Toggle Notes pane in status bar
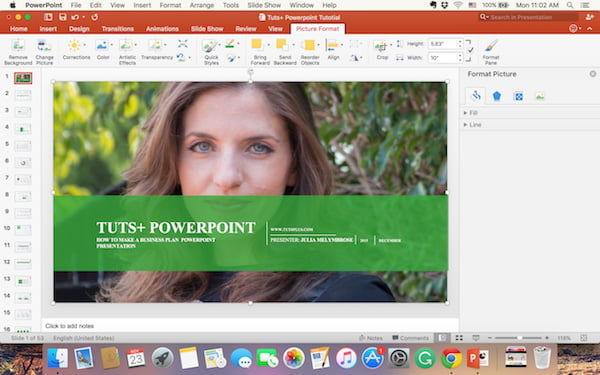Screen dimensions: 600x375 [370, 338]
